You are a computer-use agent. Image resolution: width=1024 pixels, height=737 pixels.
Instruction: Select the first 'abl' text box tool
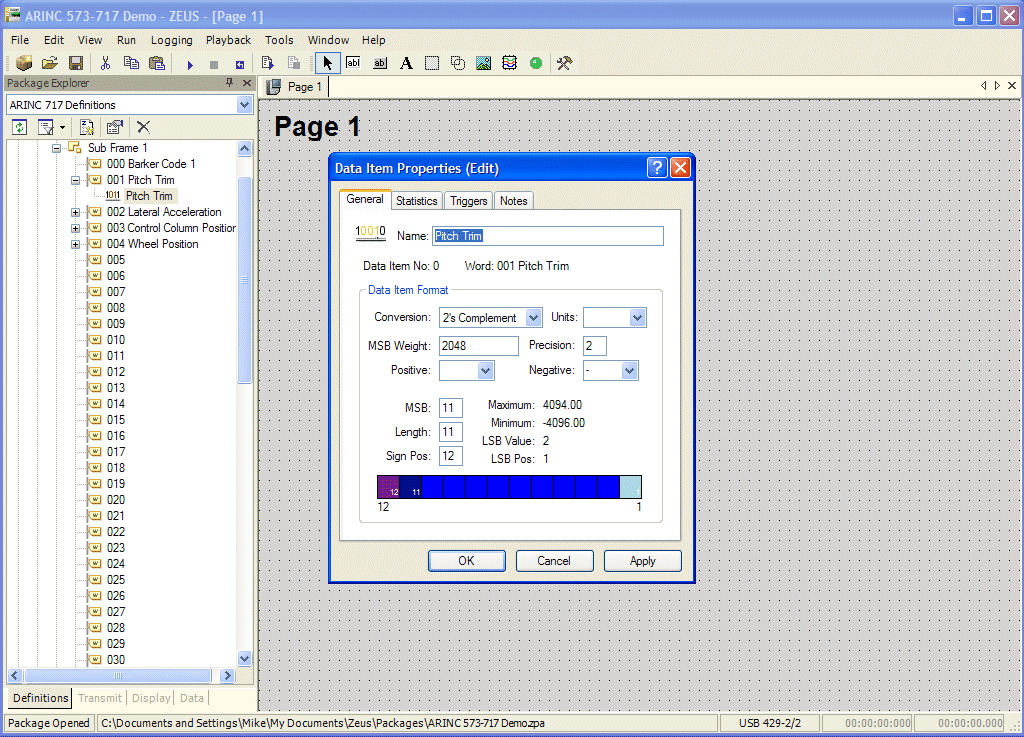pyautogui.click(x=353, y=63)
